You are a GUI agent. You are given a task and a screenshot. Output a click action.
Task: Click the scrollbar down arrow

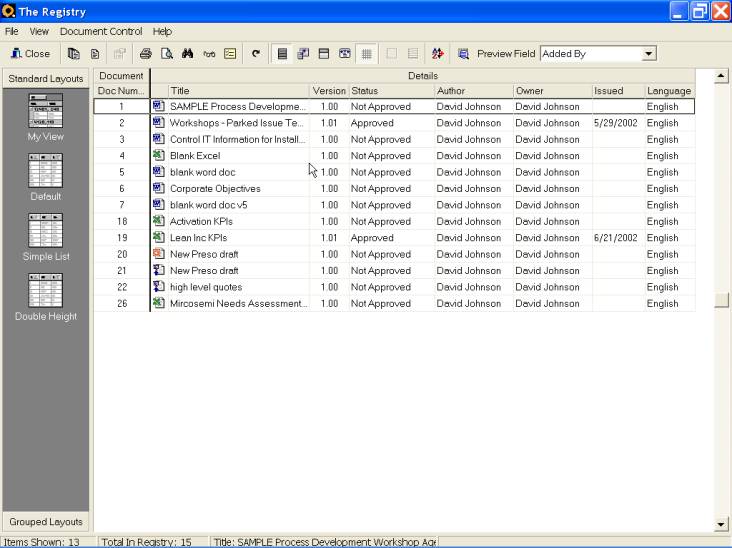[721, 524]
